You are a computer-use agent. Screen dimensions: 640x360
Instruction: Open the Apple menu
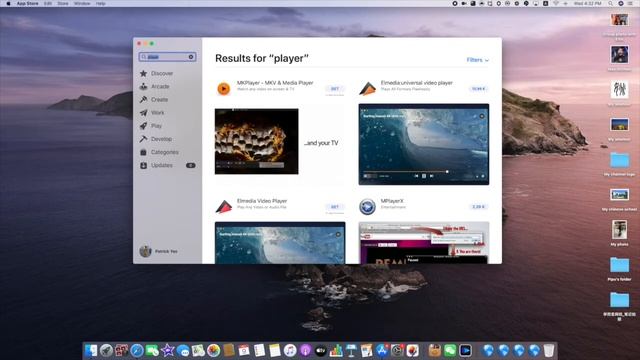[x=8, y=3]
